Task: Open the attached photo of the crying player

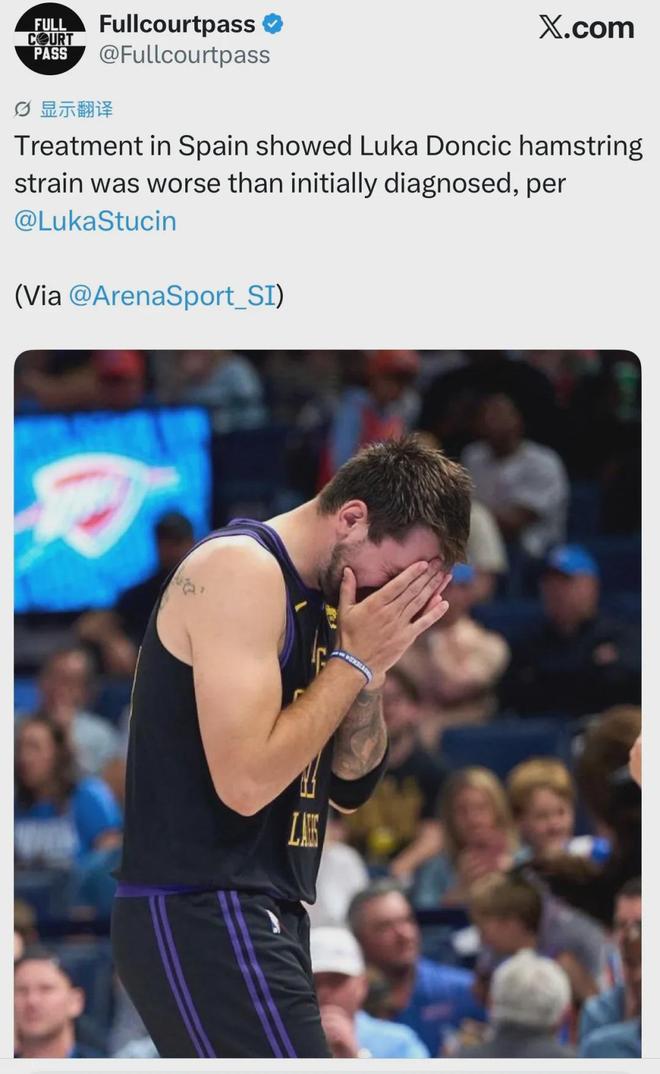Action: click(x=328, y=703)
